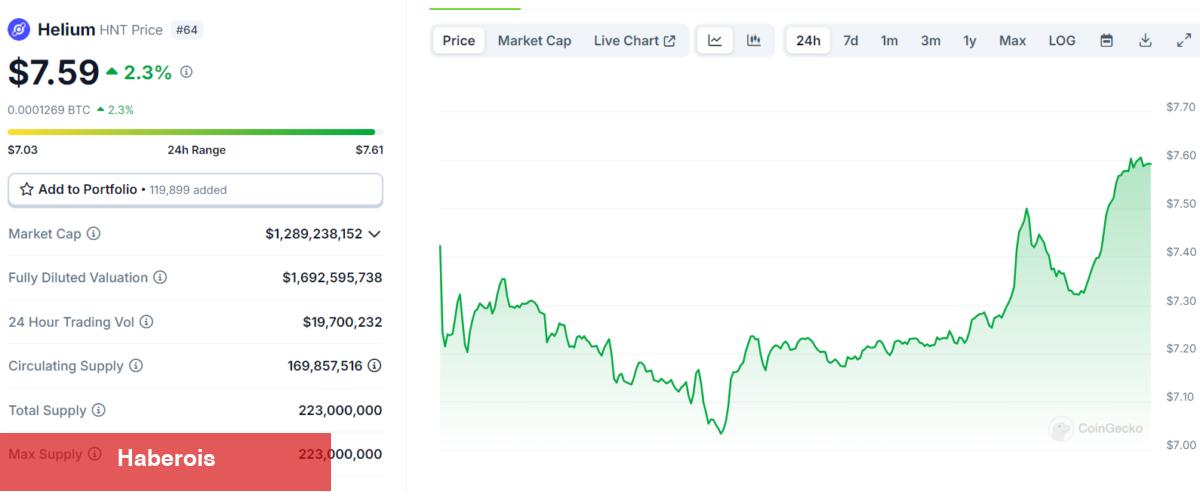Viewport: 1200px width, 492px height.
Task: Click the #64 rank badge
Action: [187, 30]
